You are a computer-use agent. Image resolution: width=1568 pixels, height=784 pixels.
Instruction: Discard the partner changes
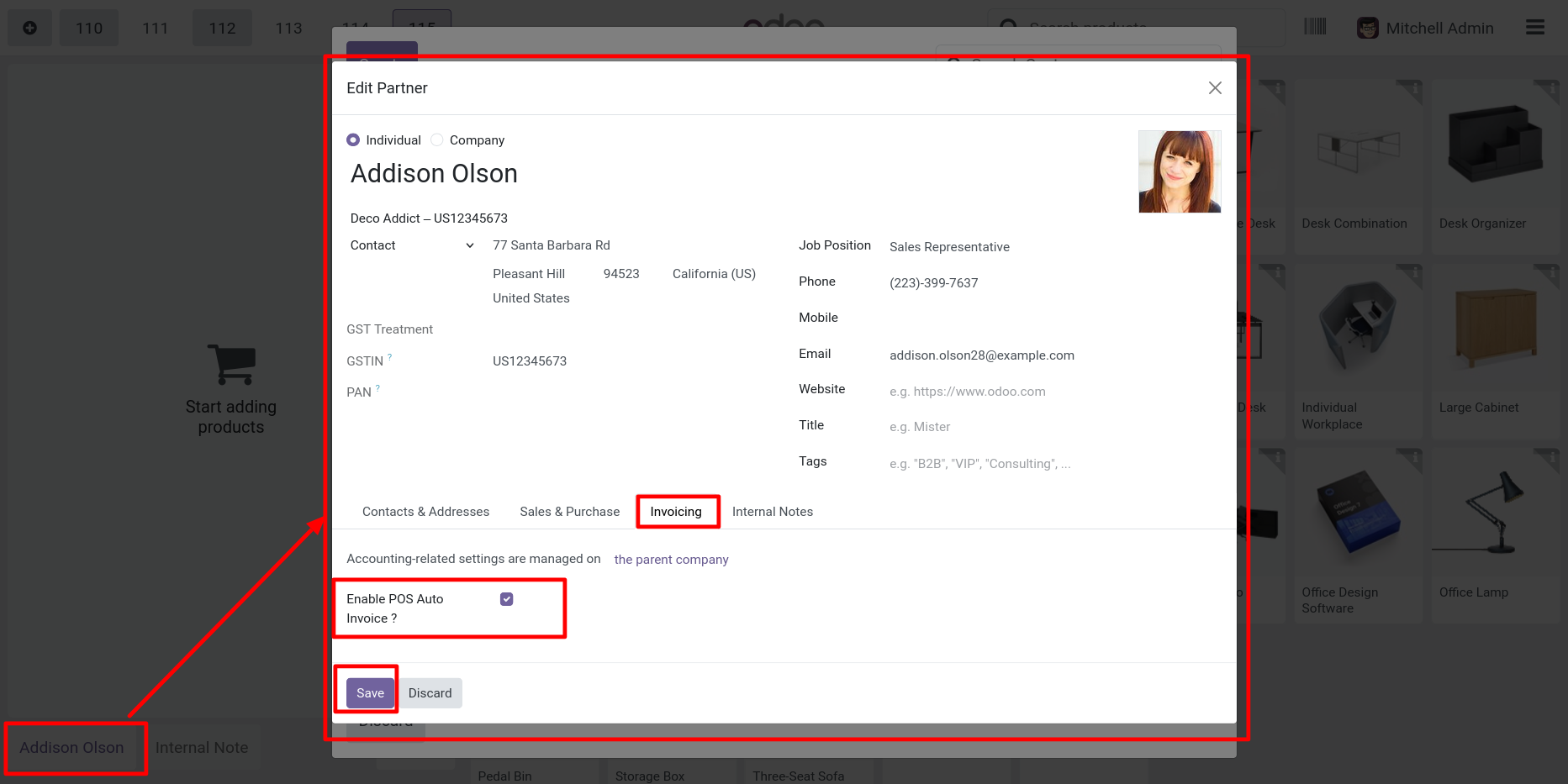[430, 693]
